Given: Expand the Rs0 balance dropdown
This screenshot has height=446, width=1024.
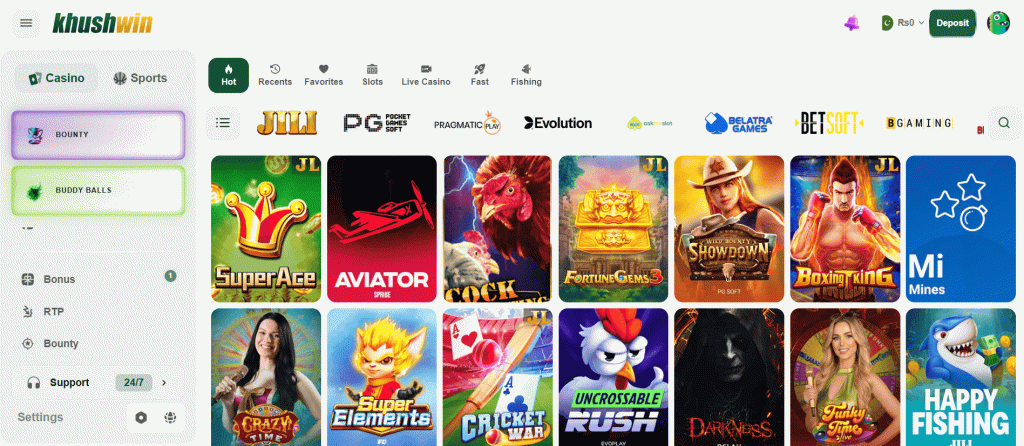Looking at the screenshot, I should tap(903, 23).
